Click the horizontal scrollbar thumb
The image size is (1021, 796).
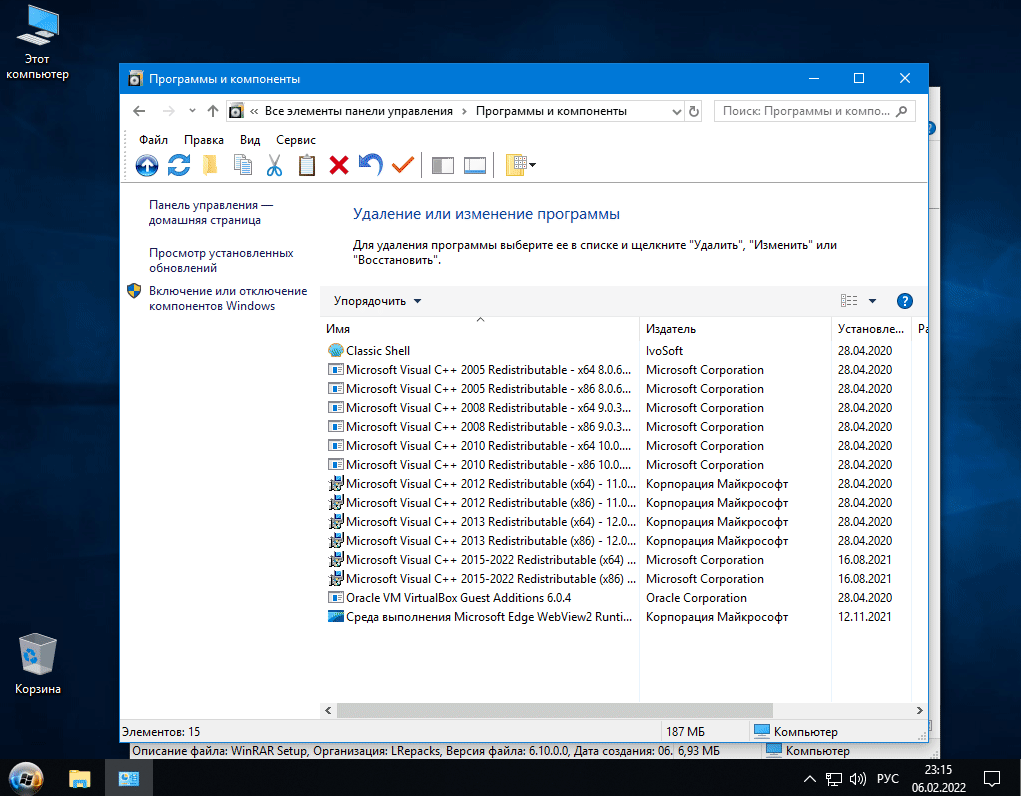click(554, 710)
